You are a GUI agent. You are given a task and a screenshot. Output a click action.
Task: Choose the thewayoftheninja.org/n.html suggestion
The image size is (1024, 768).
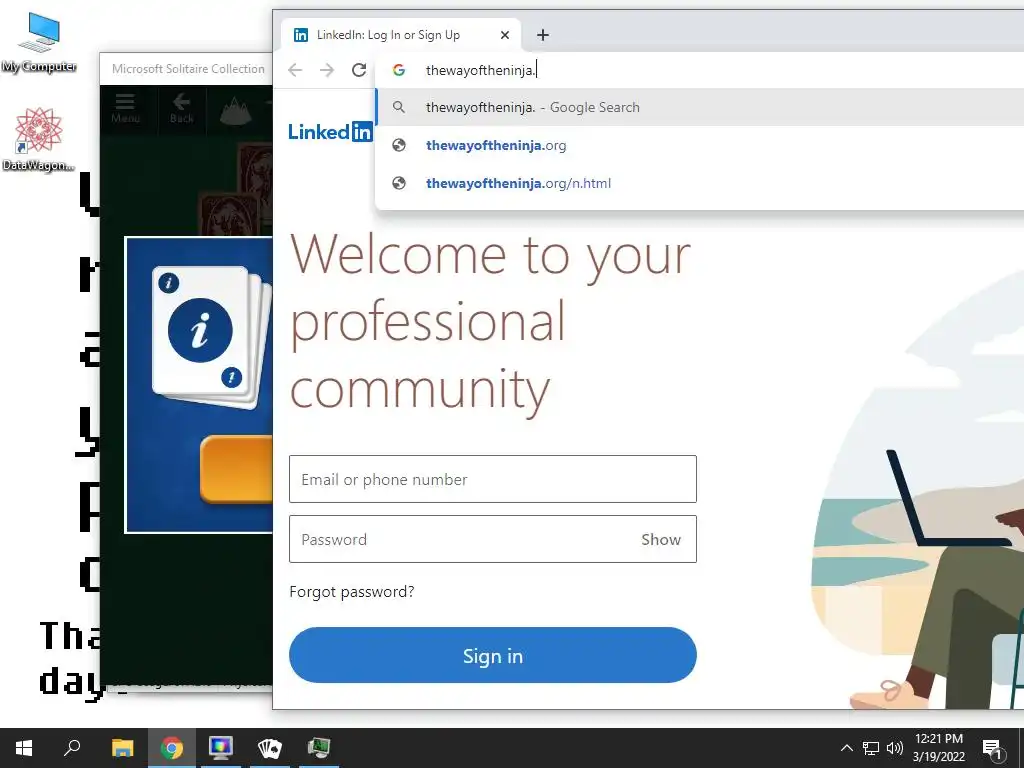coord(699,183)
